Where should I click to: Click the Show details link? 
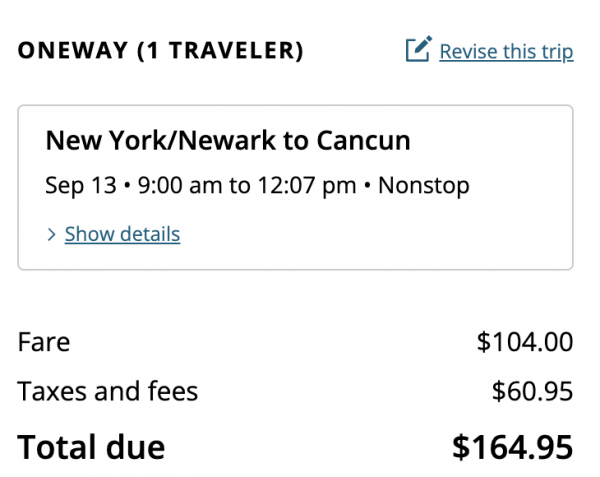[x=122, y=235]
